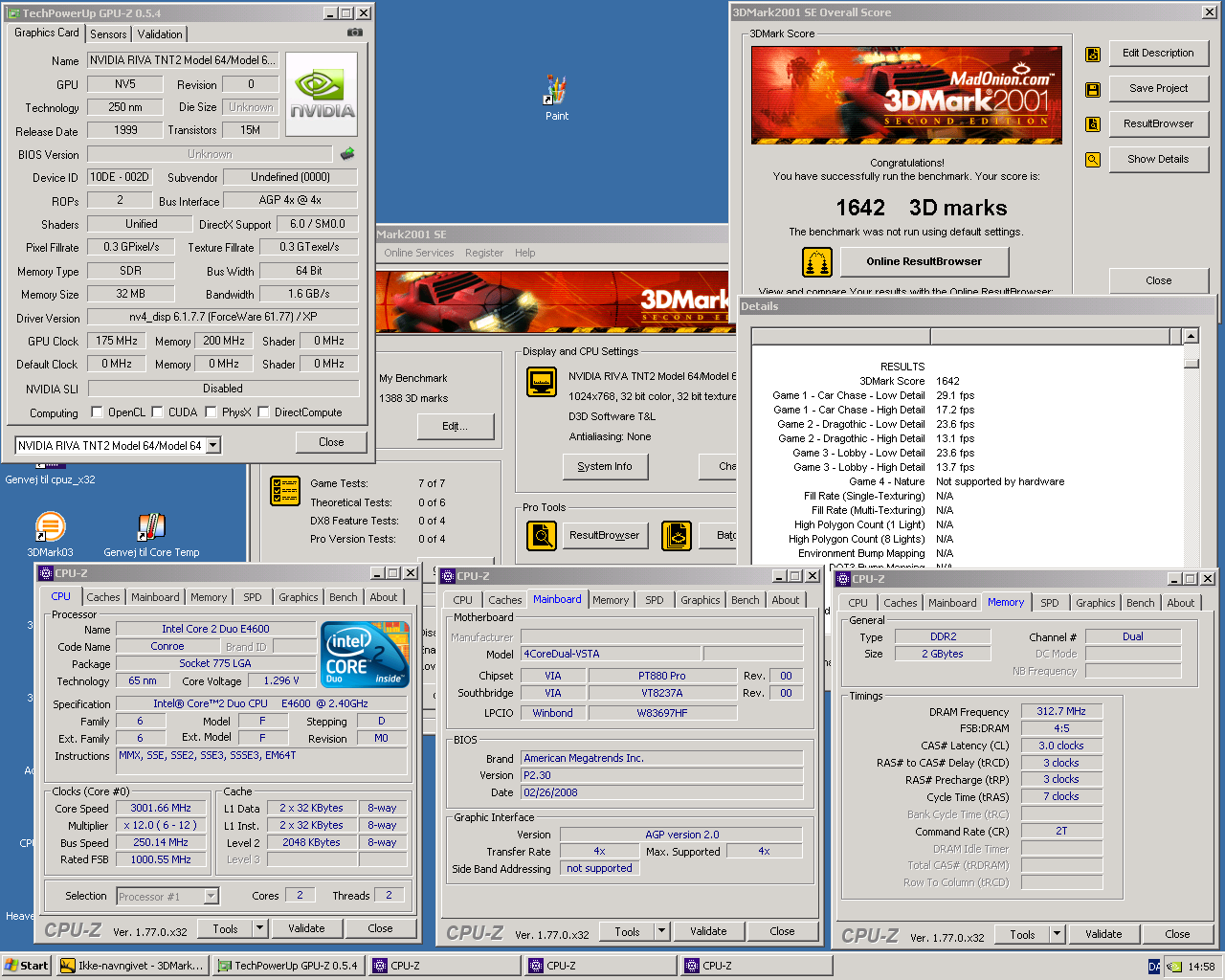
Task: Open the Help menu in 3DMark2001 SE
Action: click(524, 253)
